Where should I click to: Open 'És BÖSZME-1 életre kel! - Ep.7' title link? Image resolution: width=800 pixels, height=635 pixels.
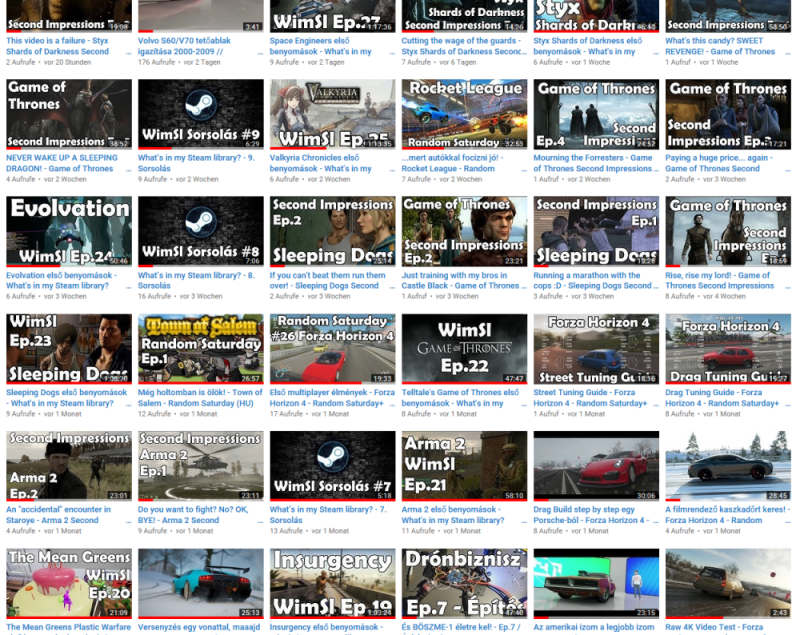tap(461, 627)
